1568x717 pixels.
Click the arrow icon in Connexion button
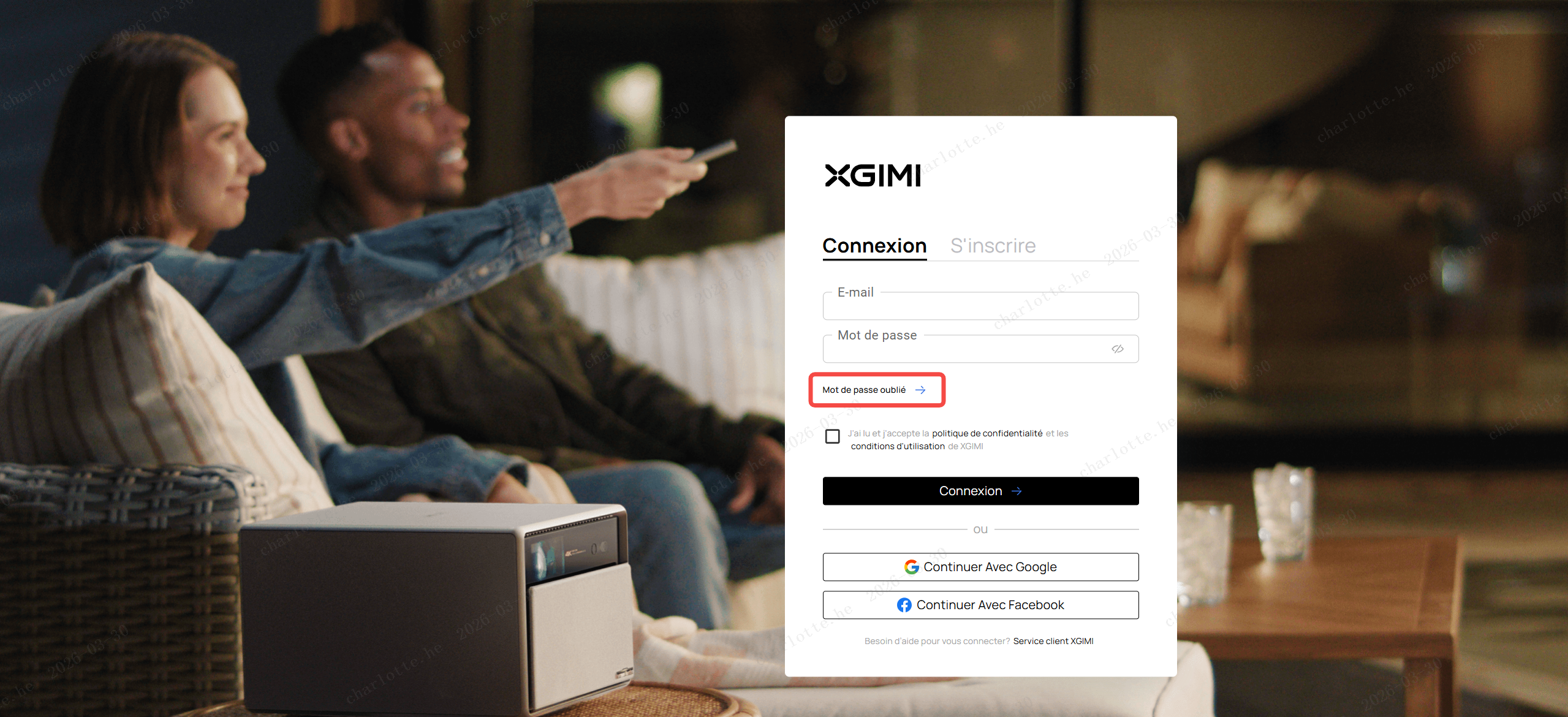click(1017, 491)
